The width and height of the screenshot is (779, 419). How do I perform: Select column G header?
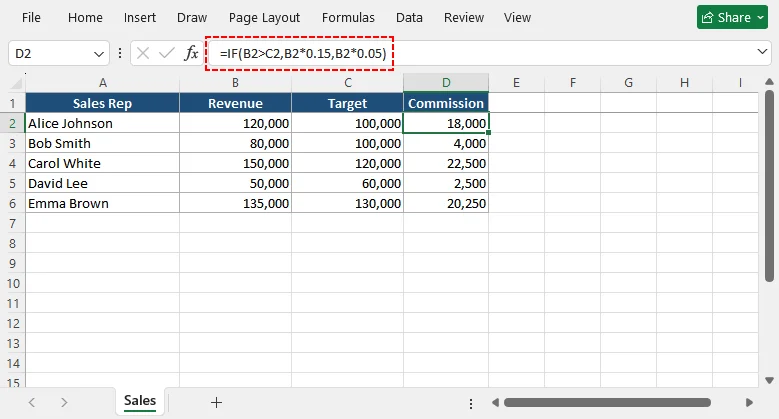coord(628,83)
